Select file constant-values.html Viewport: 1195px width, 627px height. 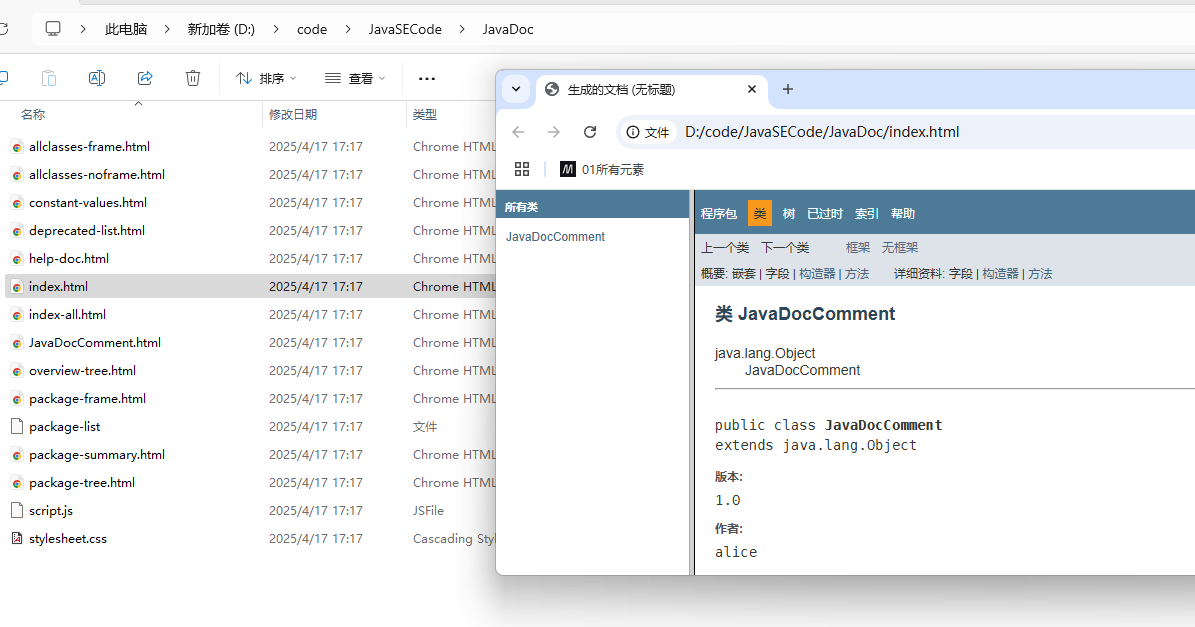point(88,203)
